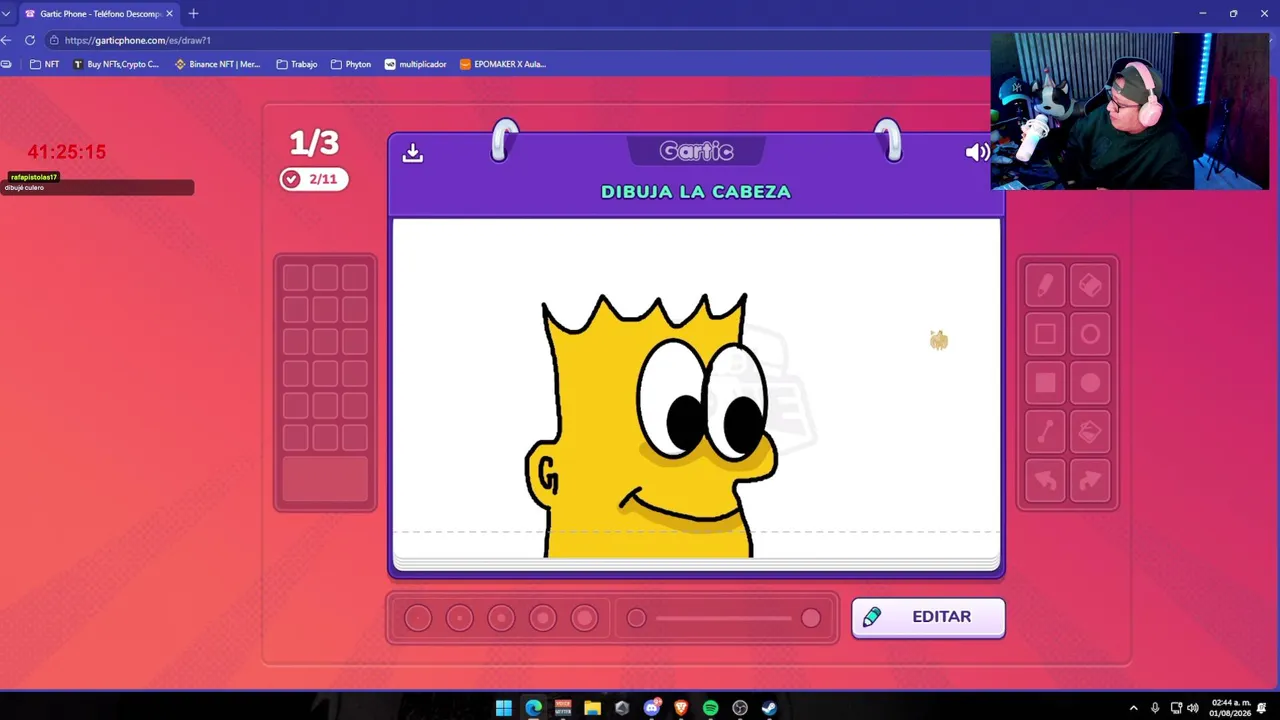Go back with the browser back arrow
Screen dimensions: 1280x720
[x=6, y=40]
